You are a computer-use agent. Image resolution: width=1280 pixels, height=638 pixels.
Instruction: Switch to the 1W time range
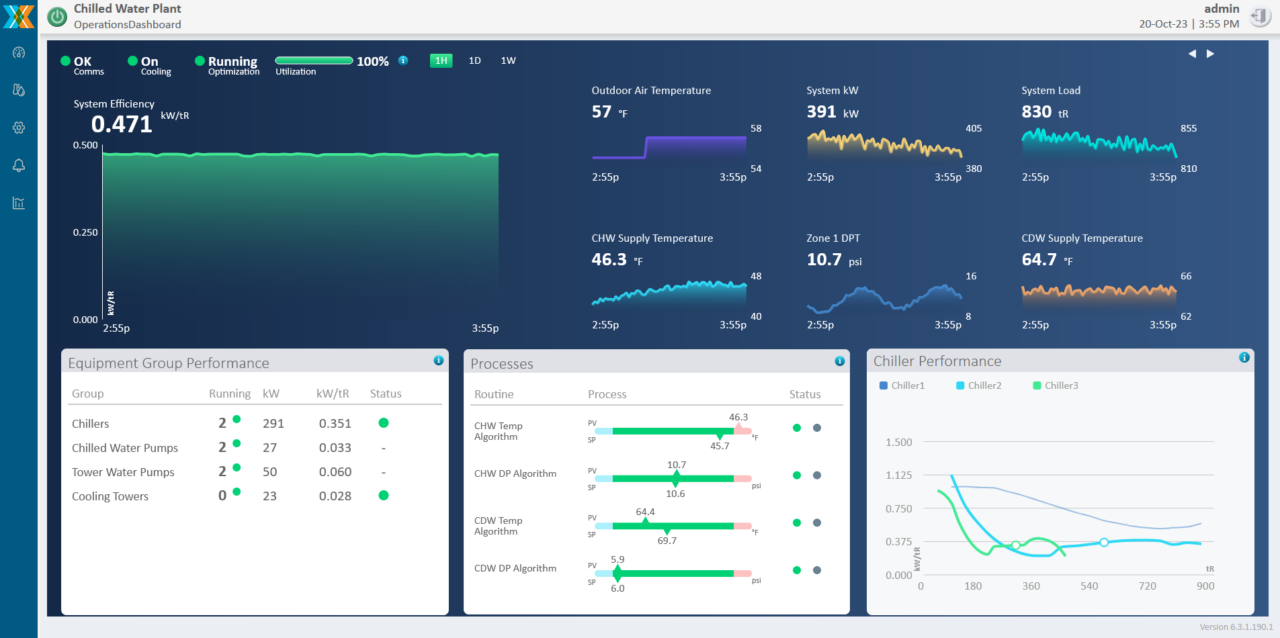click(508, 61)
